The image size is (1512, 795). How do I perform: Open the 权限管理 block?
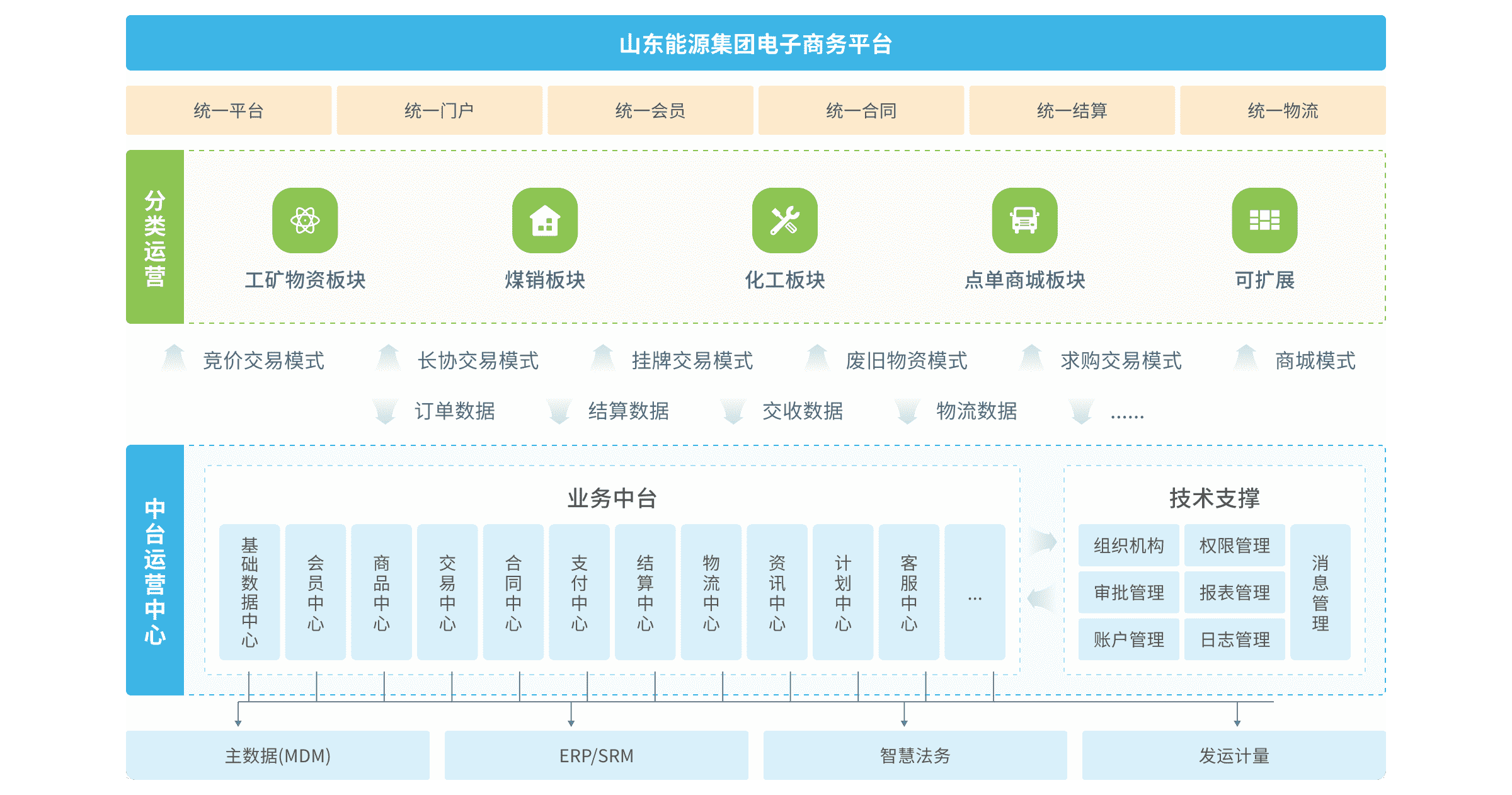(1234, 546)
